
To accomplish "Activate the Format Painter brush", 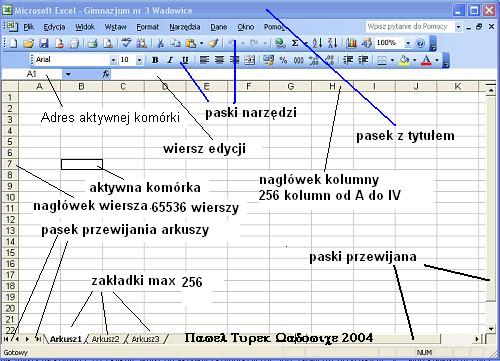I will [214, 43].
